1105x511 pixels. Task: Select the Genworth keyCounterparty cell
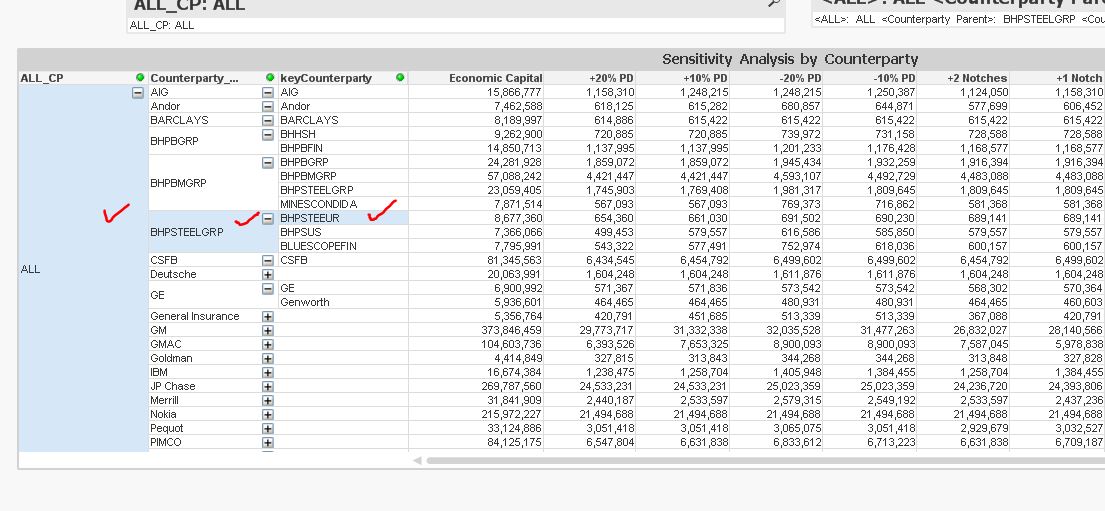343,302
